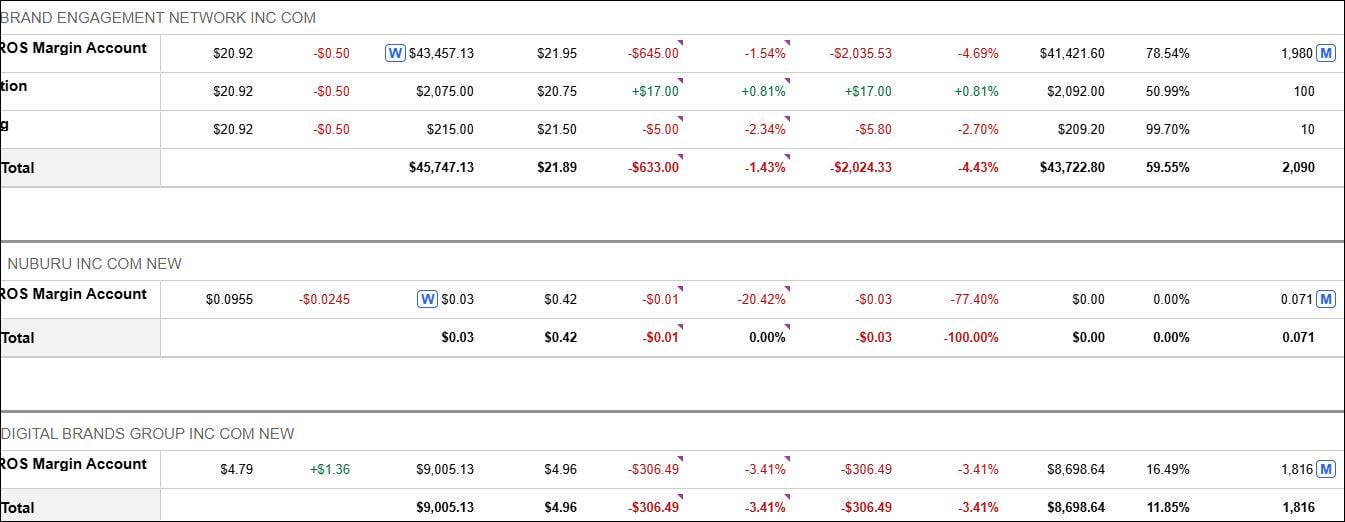Click the M icon next to 1,980

pos(1326,53)
